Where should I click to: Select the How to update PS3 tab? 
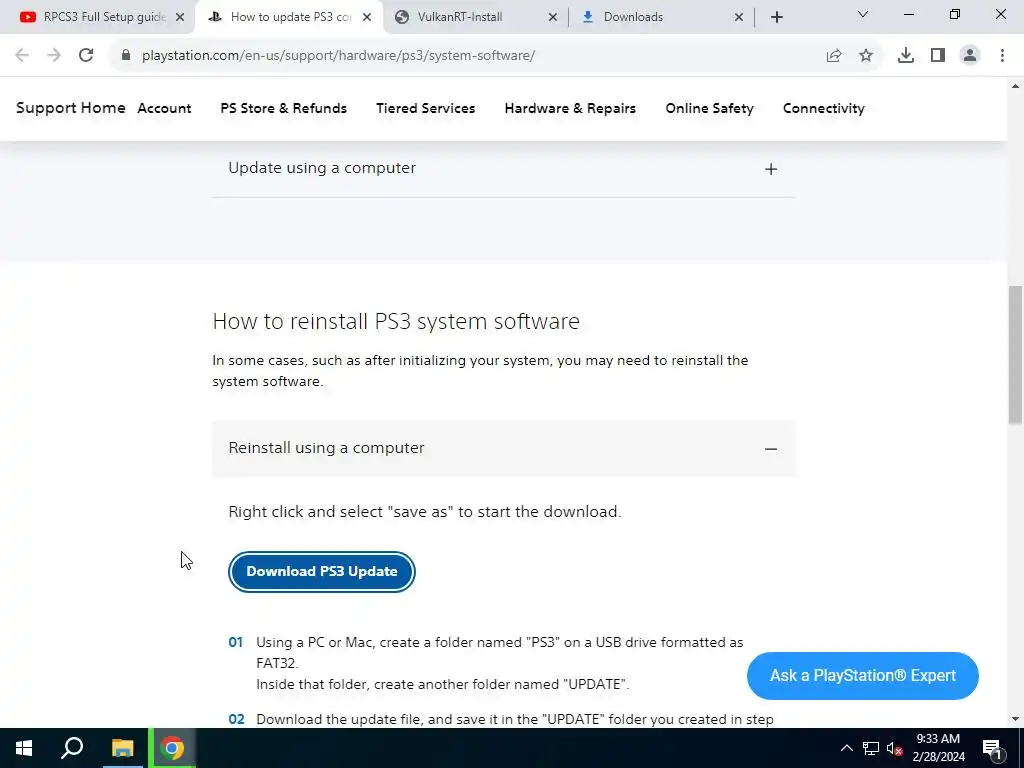tap(290, 17)
